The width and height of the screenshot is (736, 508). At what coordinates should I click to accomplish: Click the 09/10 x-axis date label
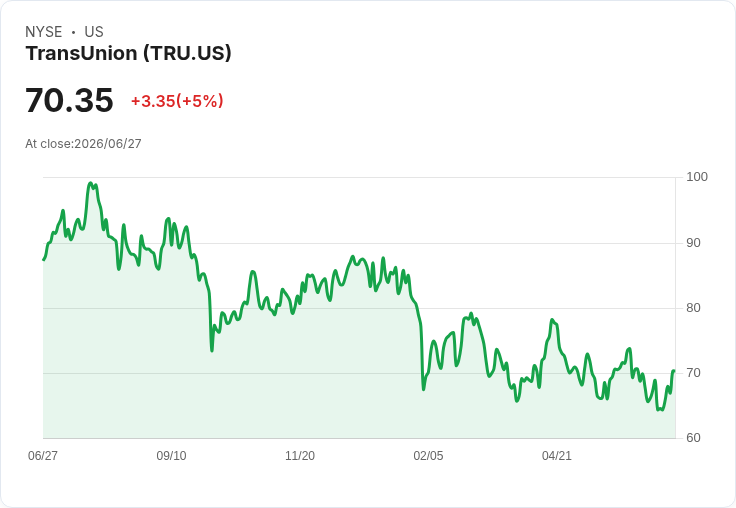pyautogui.click(x=171, y=455)
